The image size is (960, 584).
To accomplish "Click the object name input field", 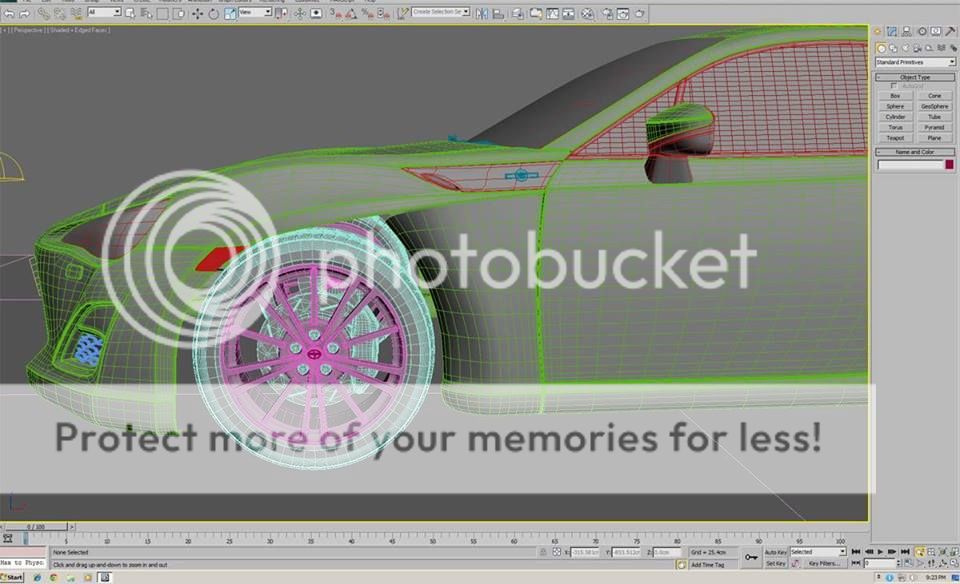I will pos(910,165).
